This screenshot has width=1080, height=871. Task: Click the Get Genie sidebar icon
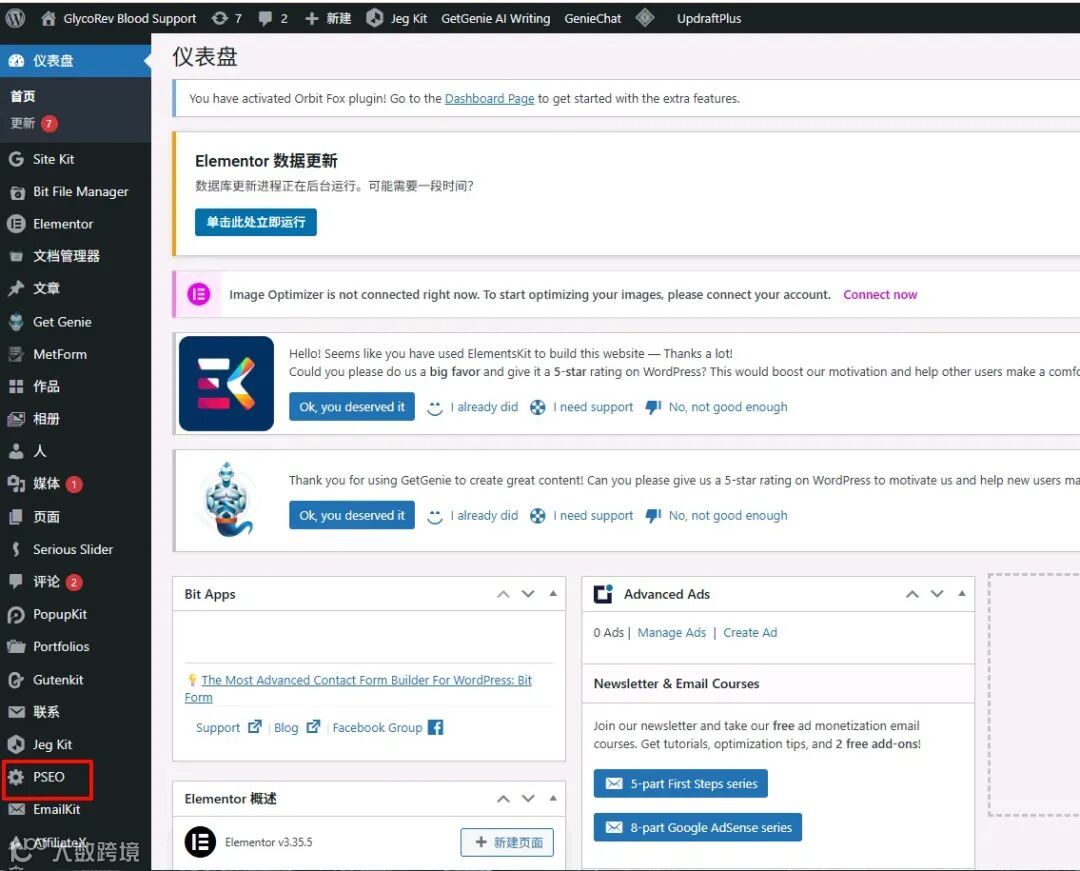click(x=17, y=322)
